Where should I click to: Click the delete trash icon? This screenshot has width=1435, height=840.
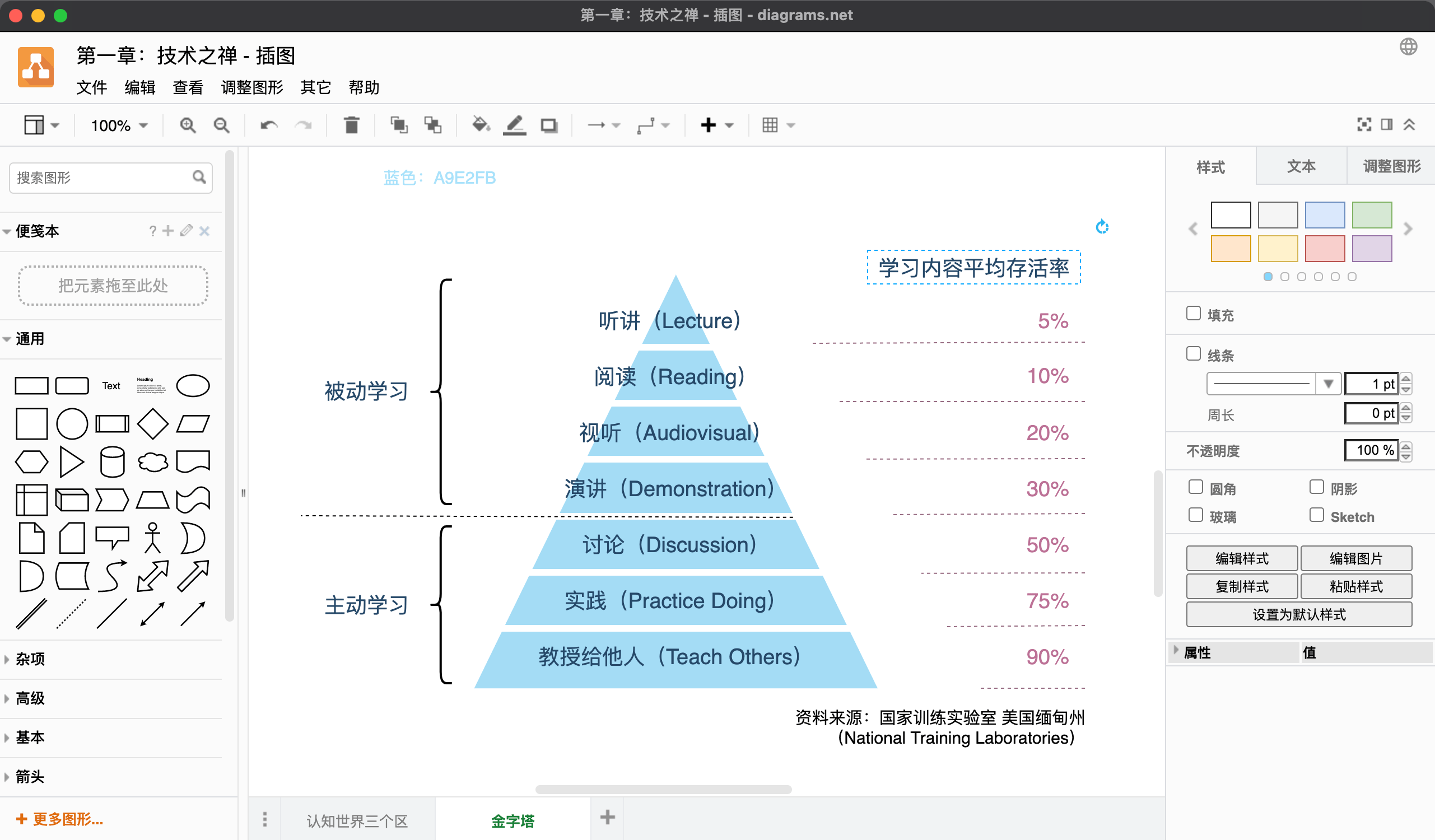(351, 125)
